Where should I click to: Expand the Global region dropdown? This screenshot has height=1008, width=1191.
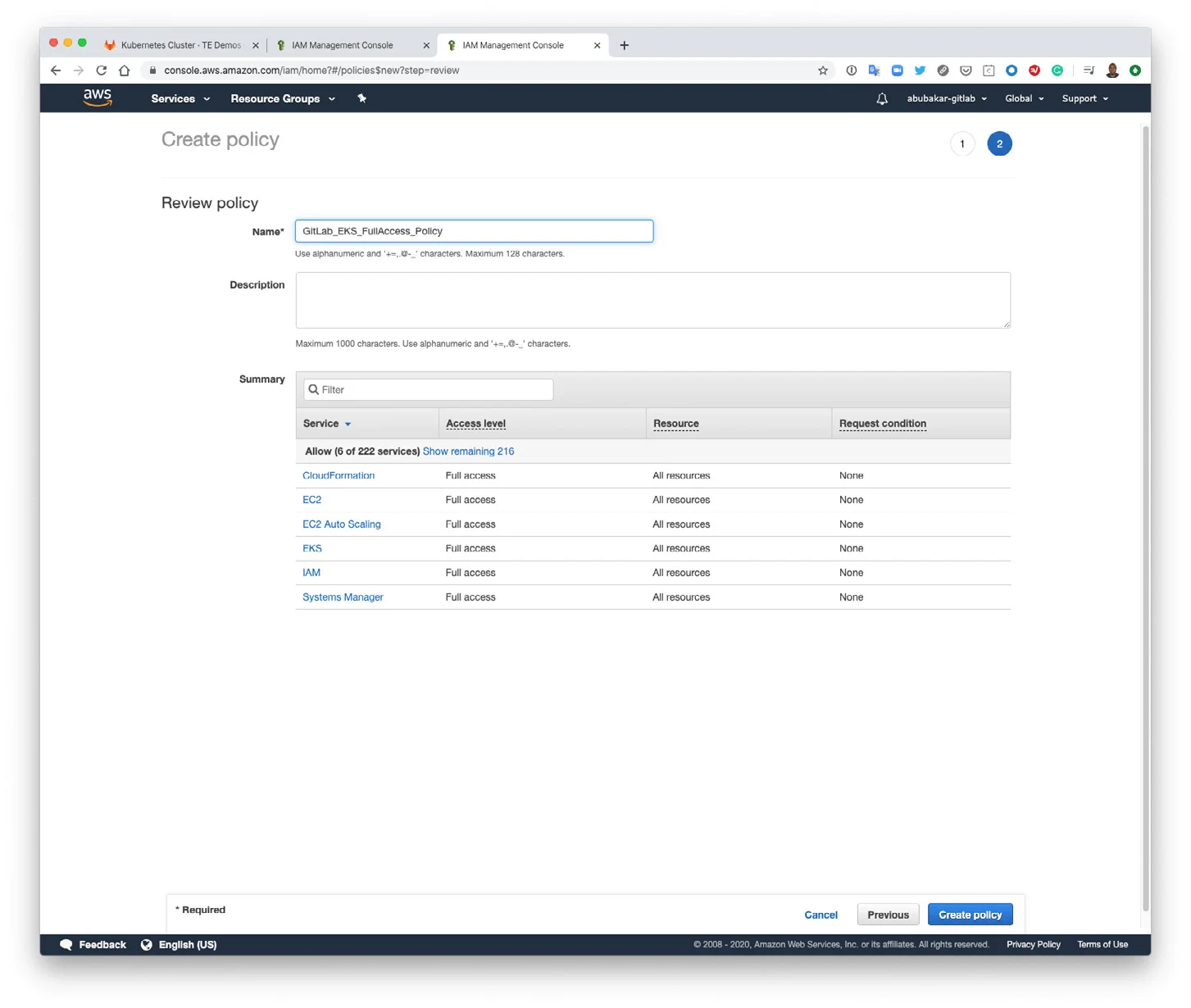(1024, 99)
